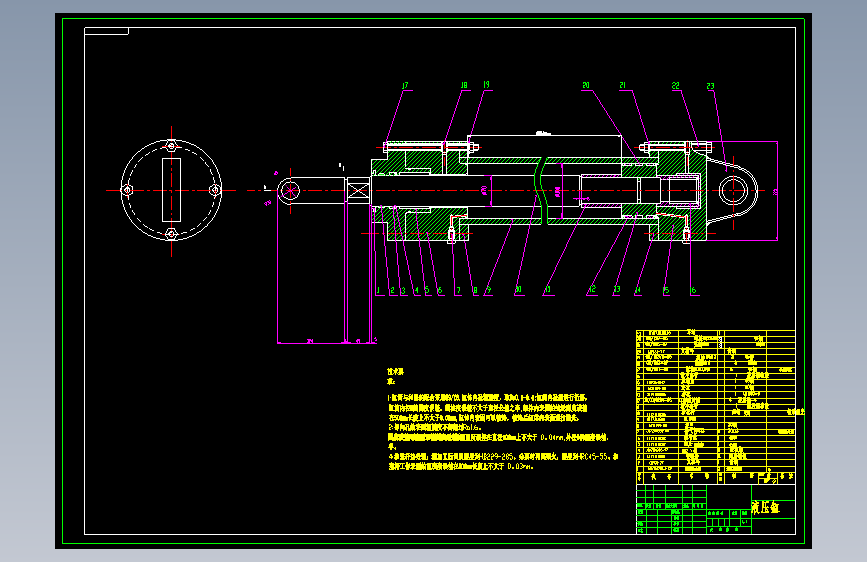Select part balloon number 18
The image size is (867, 562).
coord(464,85)
